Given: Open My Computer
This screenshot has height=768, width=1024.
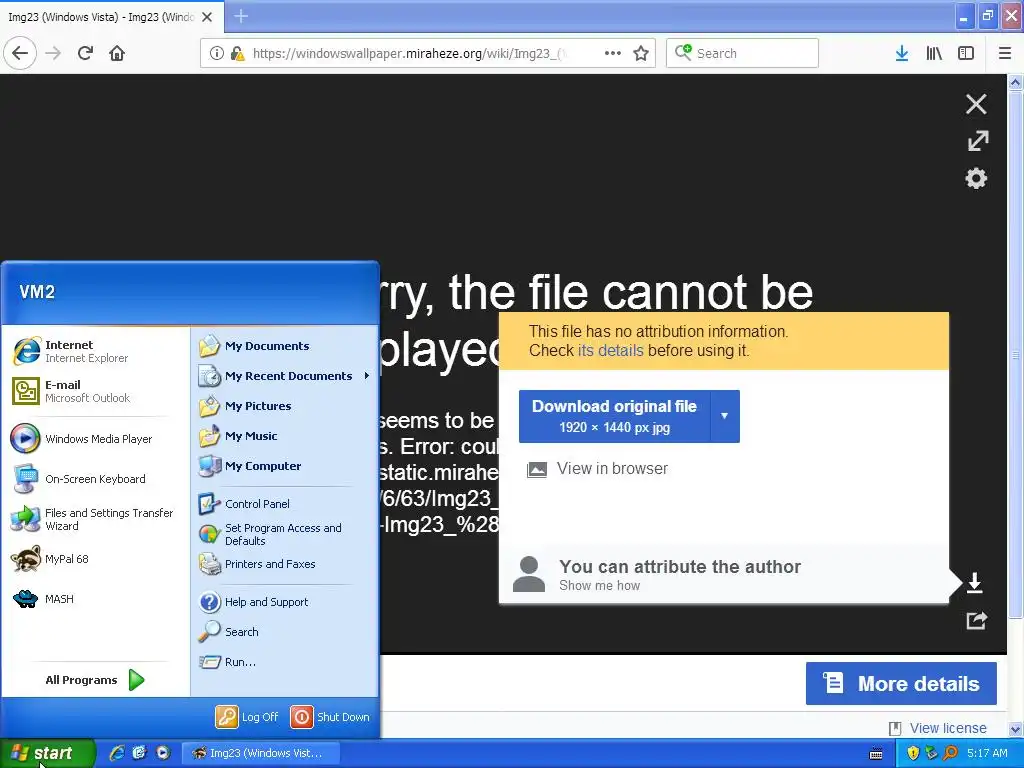Looking at the screenshot, I should [284, 466].
